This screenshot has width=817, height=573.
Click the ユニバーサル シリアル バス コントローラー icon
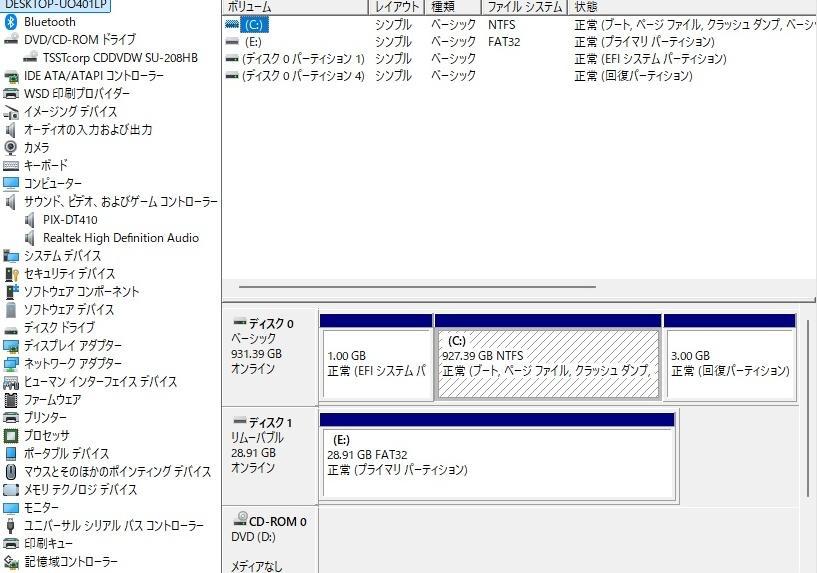point(10,526)
